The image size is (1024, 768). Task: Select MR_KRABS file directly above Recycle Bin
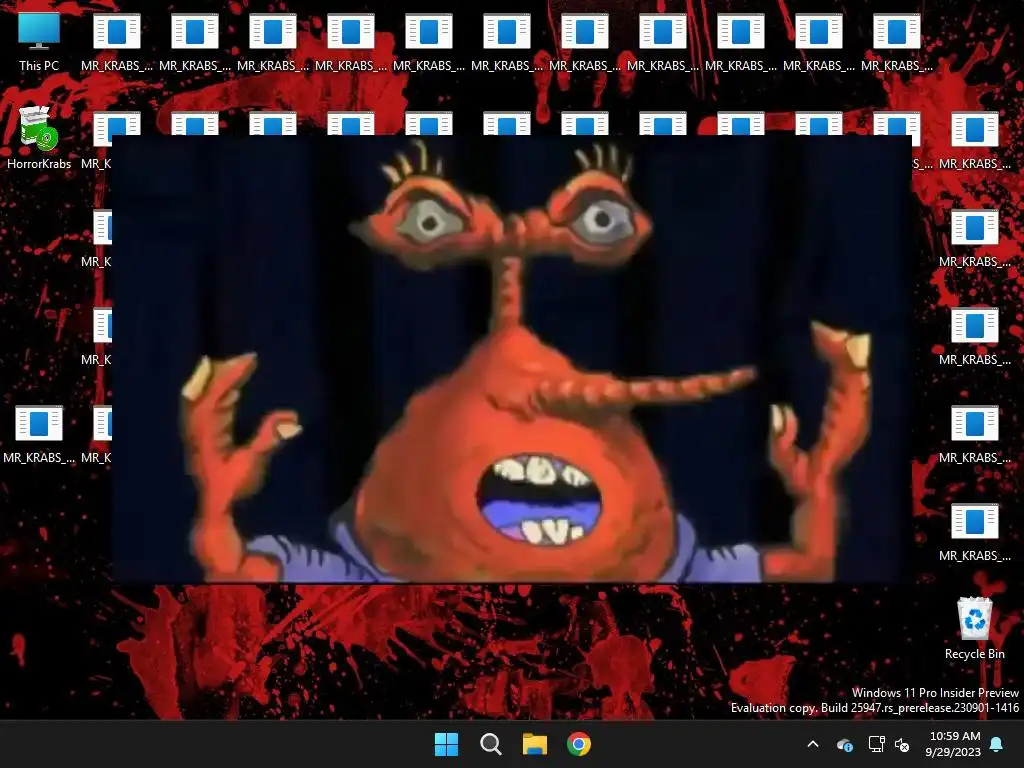pos(974,532)
